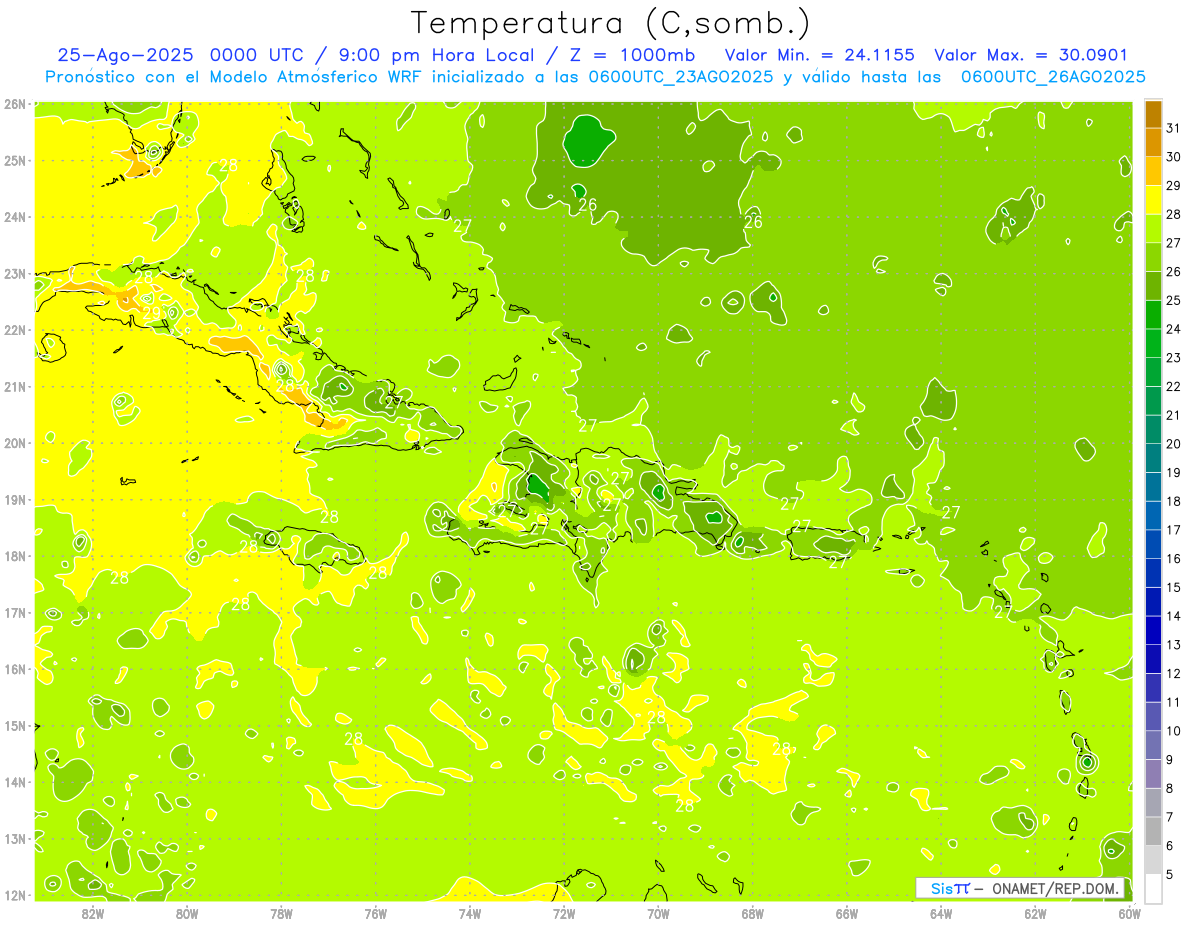Select "Valor Min. = 24.1155"
This screenshot has width=1200, height=927.
(819, 56)
